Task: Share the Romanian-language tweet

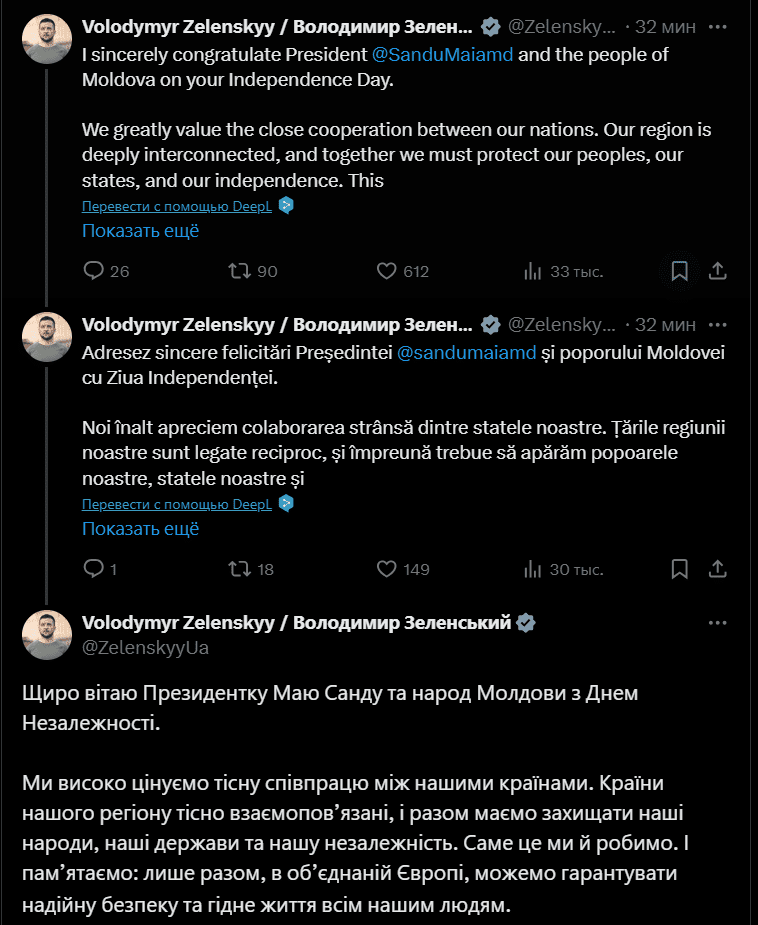Action: (x=717, y=569)
